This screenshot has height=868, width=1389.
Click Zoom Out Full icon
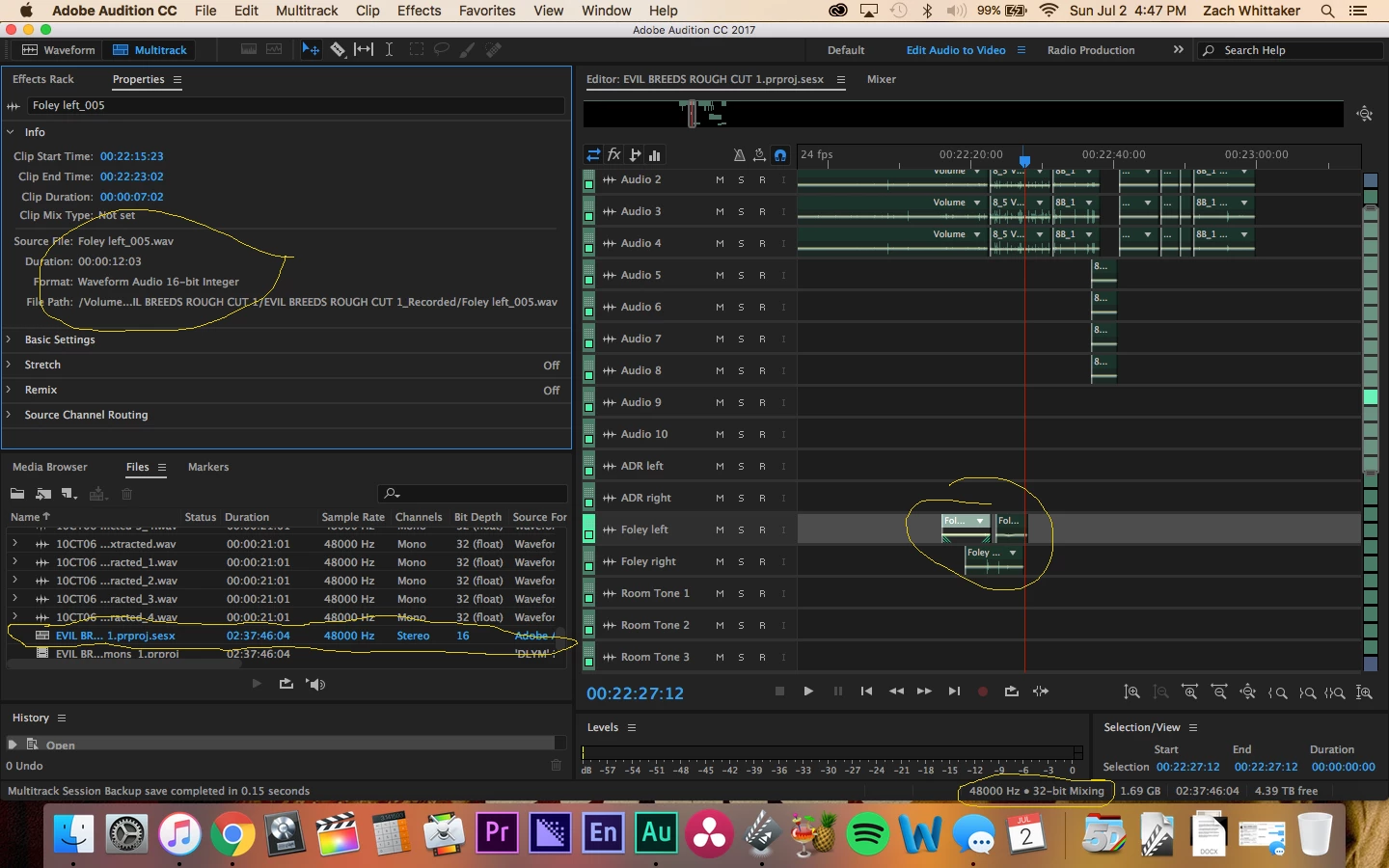(x=1248, y=692)
